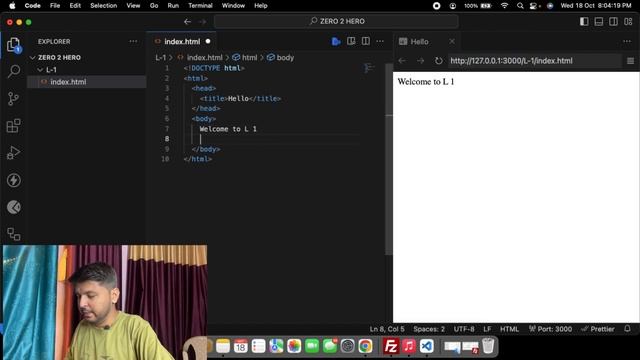This screenshot has width=640, height=360.
Task: Open the Run menu
Action: point(173,6)
